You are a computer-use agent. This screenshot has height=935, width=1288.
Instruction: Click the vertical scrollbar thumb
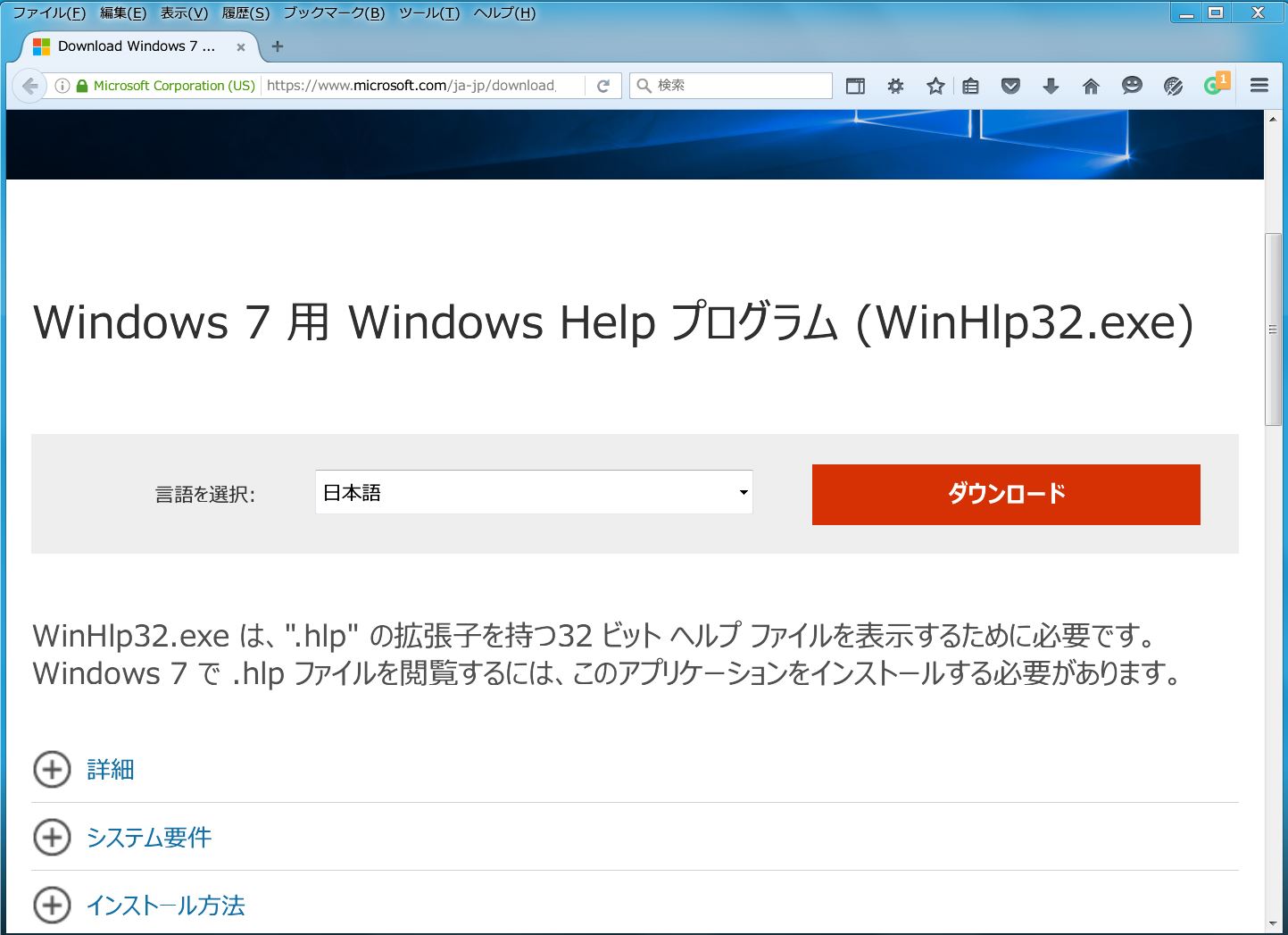pos(1273,330)
